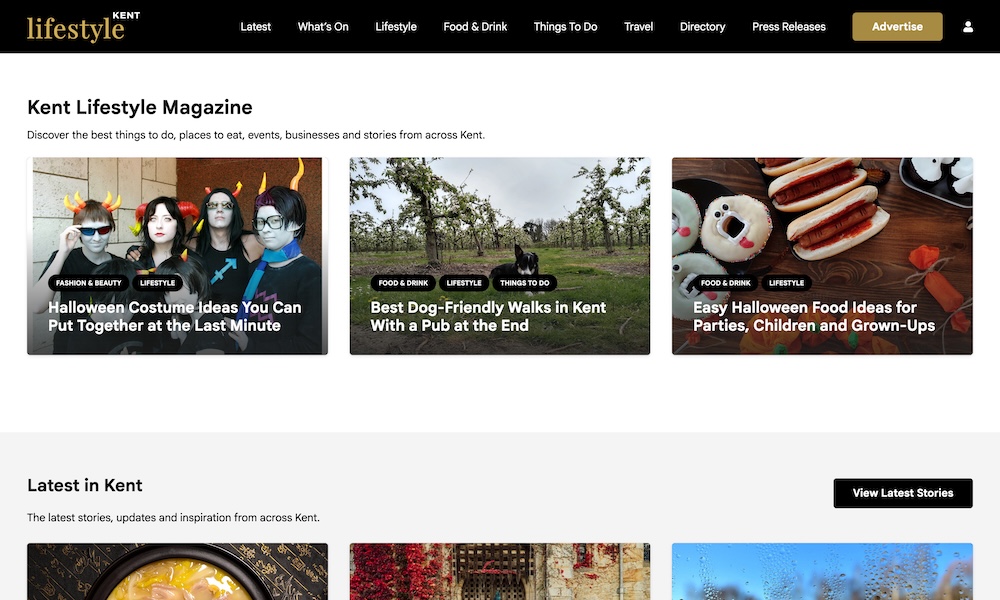Select the Food & Drink tag on dog walks card

[403, 283]
